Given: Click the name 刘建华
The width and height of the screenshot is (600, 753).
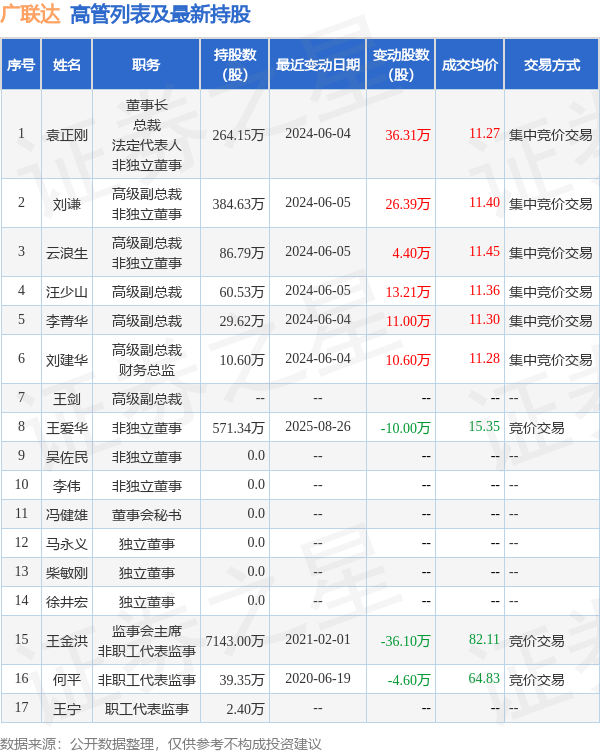Looking at the screenshot, I should [67, 360].
